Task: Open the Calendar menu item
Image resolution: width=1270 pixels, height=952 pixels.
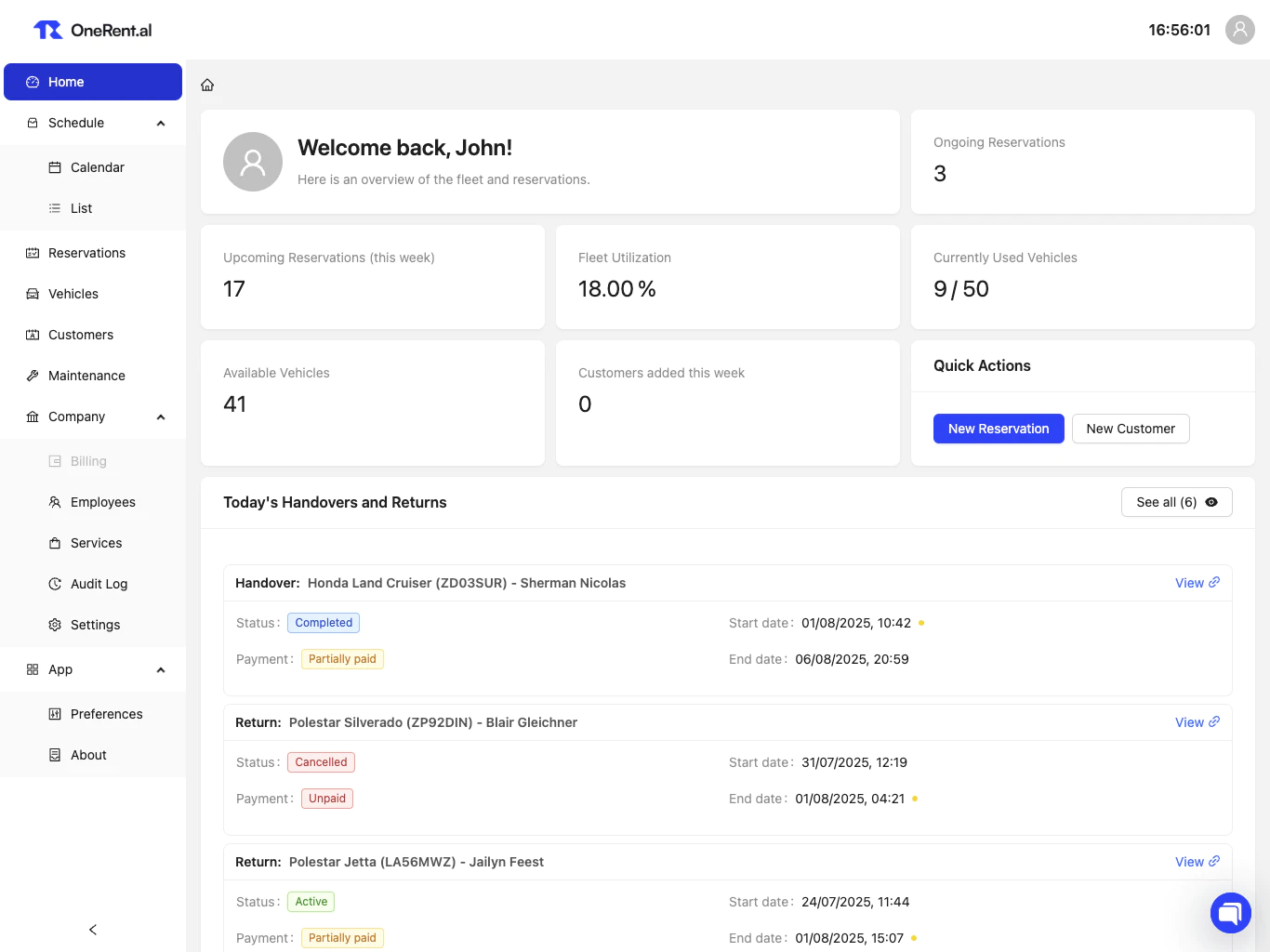Action: (93, 167)
